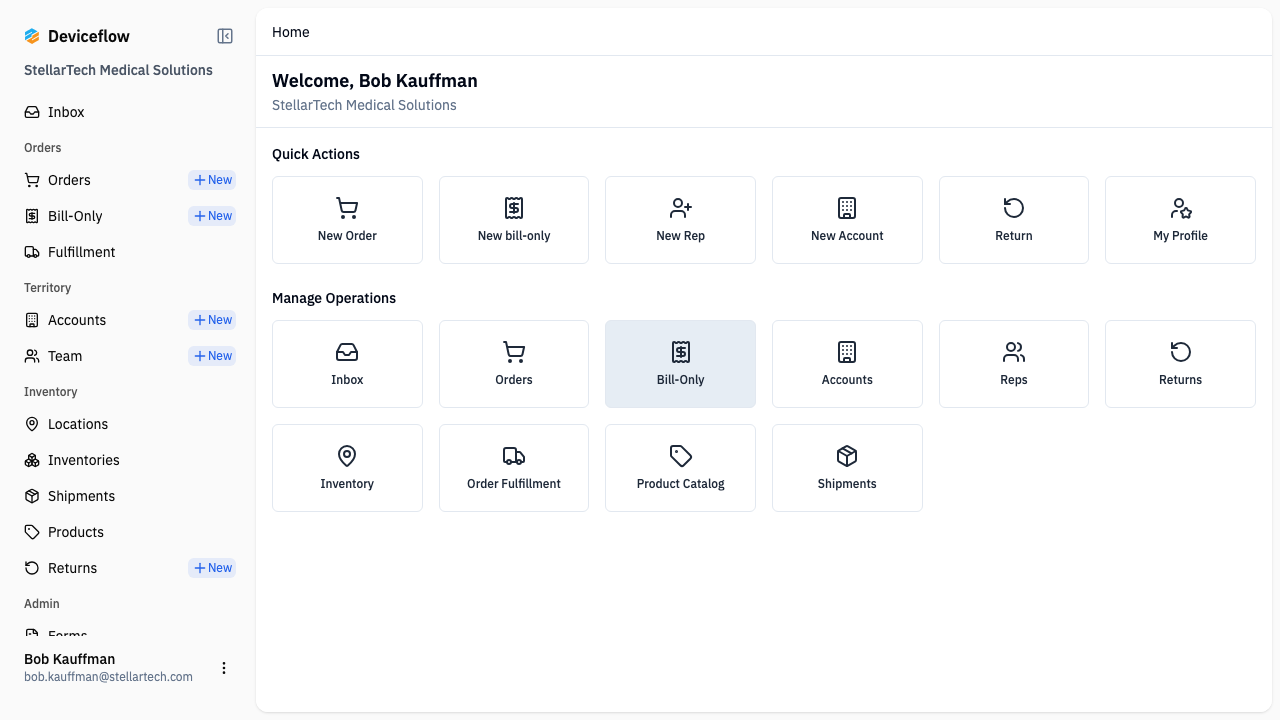Click the +New badge beside Bill-Only
Screen dimensions: 1280x720
[x=212, y=216]
